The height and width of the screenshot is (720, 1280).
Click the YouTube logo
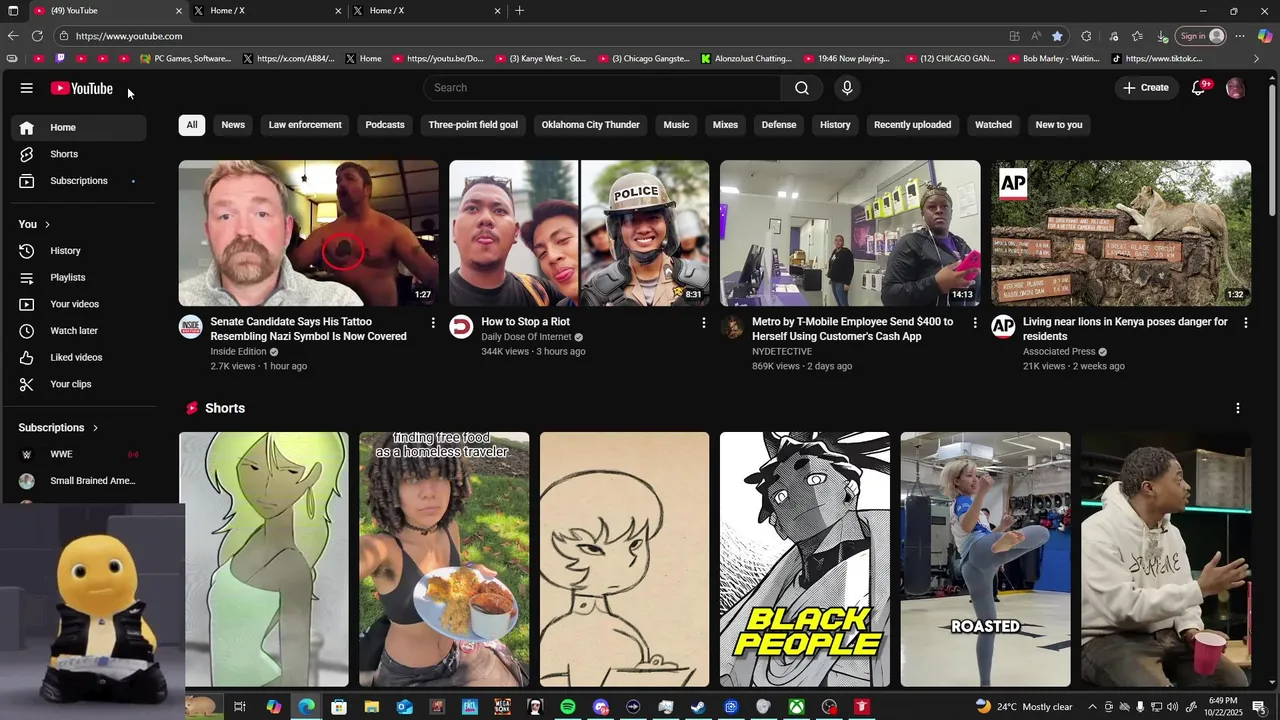pos(82,88)
